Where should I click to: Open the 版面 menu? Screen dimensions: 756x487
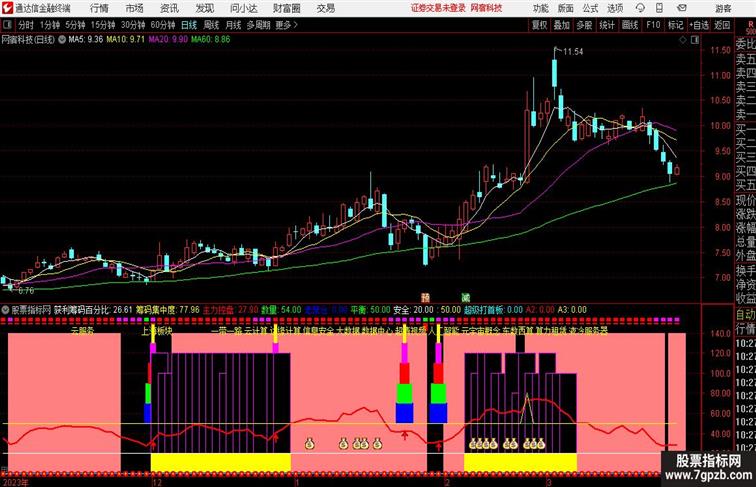pos(566,8)
